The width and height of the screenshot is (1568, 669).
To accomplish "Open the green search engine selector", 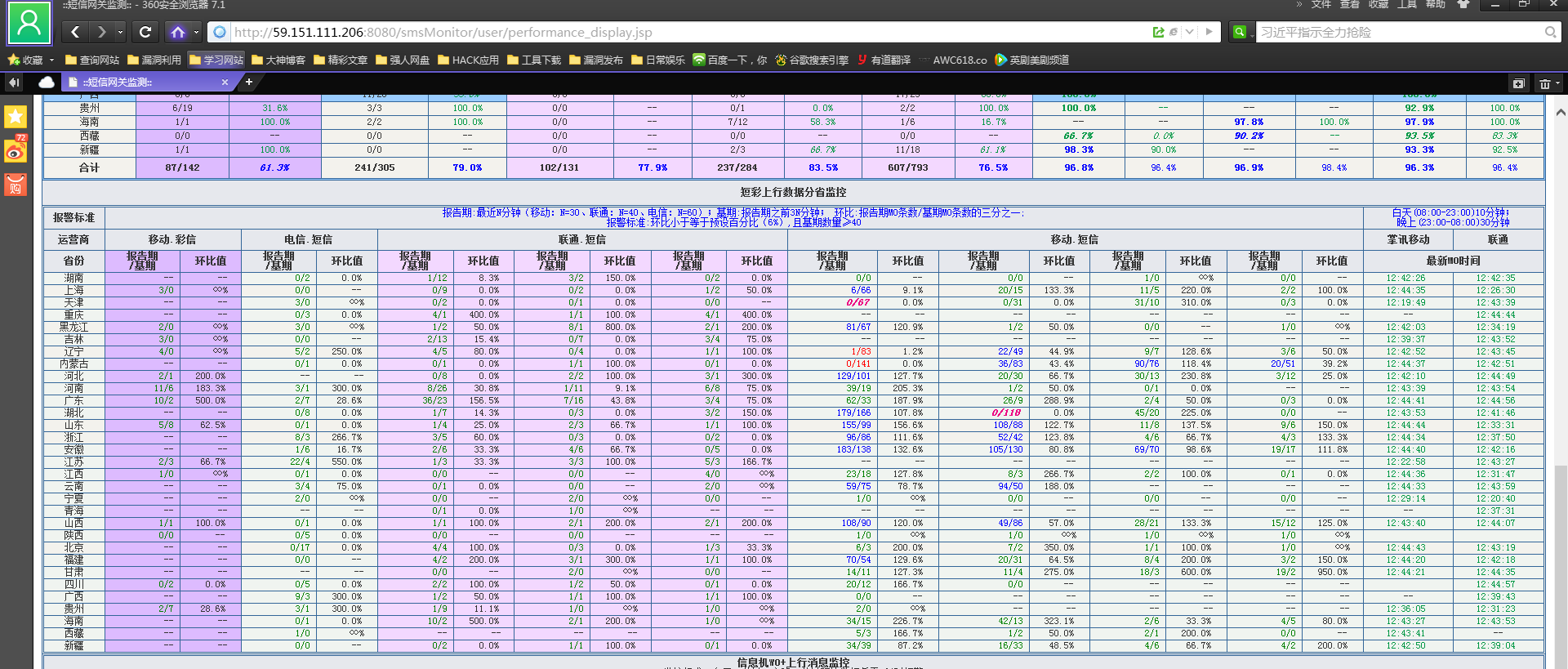I will coord(1241,32).
